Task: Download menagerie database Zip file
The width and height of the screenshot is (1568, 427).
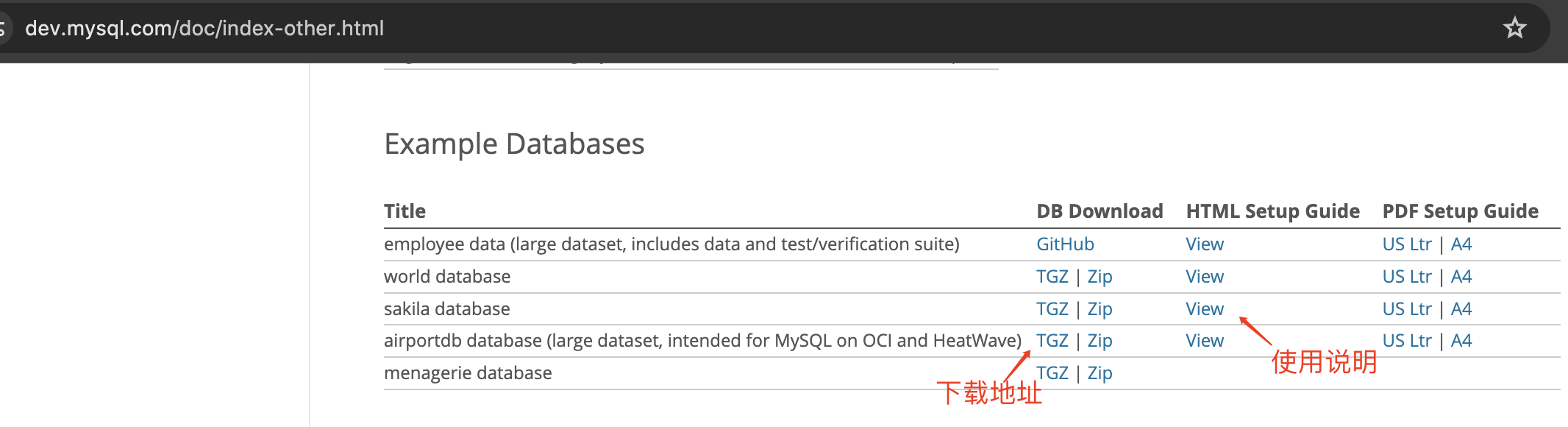Action: click(1100, 373)
